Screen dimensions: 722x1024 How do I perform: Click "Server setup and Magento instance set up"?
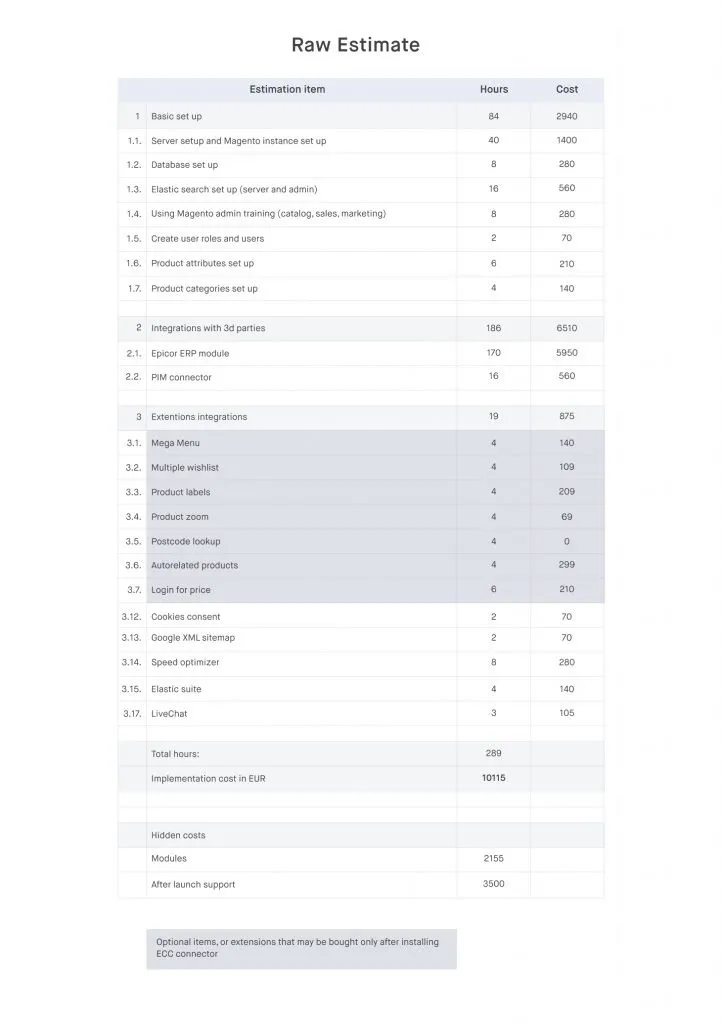point(238,141)
